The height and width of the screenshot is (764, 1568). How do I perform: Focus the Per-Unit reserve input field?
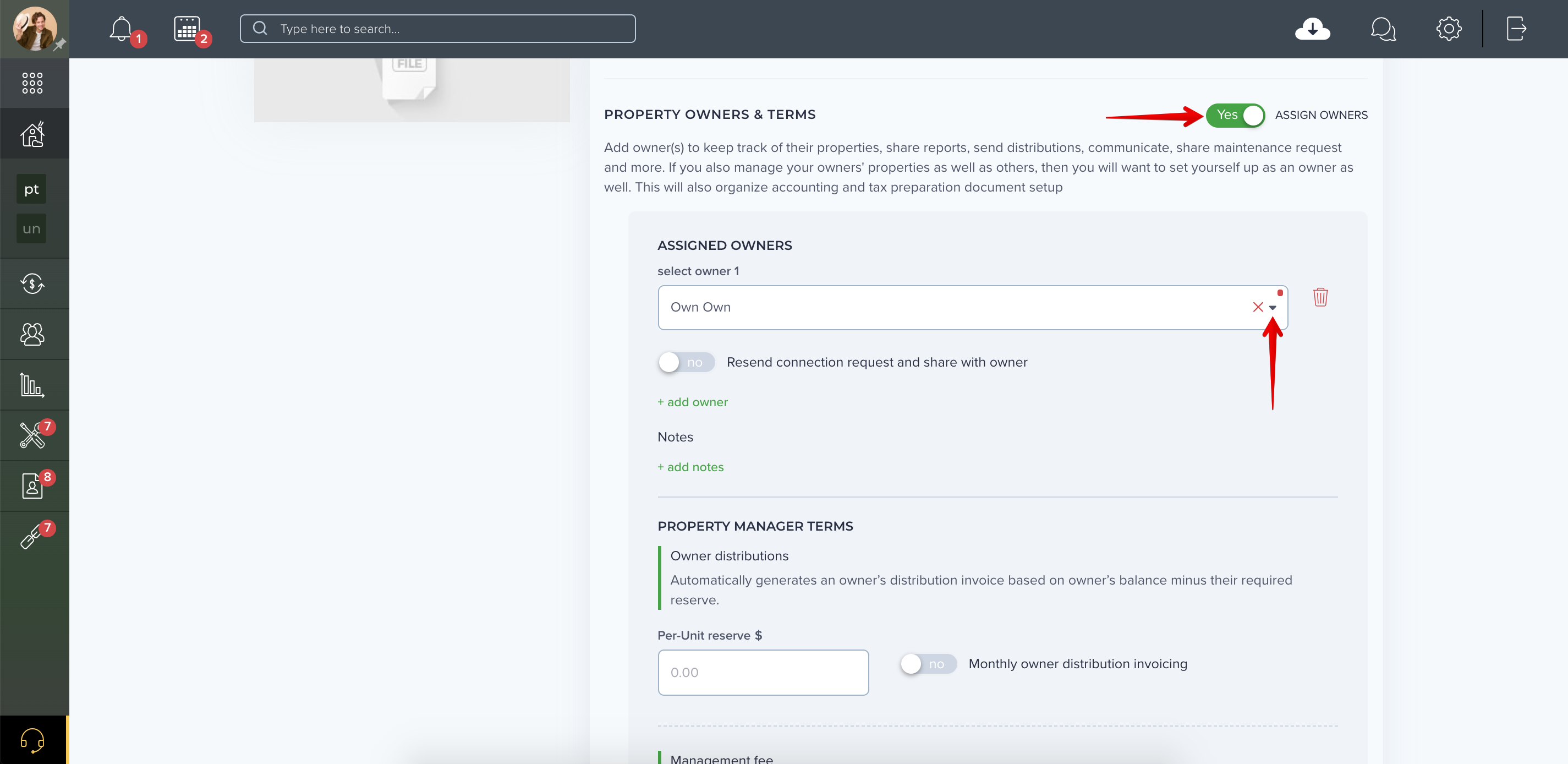point(763,672)
